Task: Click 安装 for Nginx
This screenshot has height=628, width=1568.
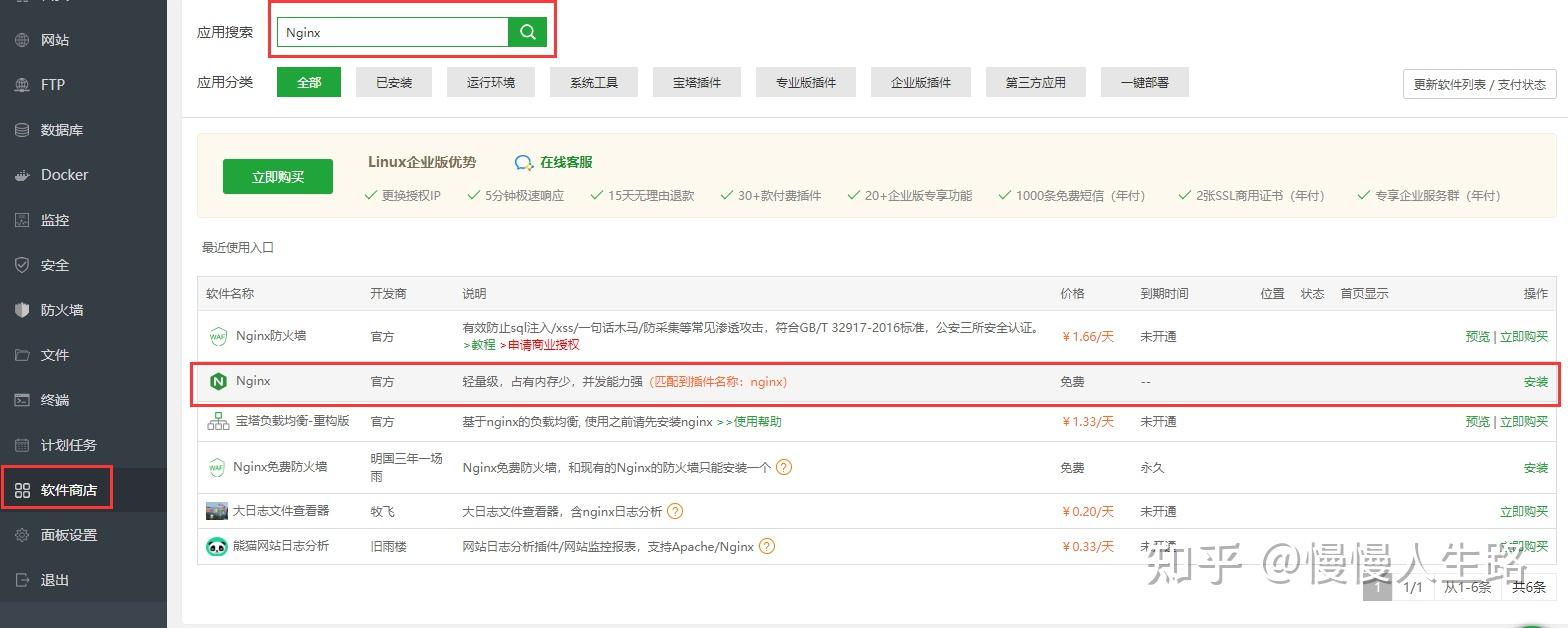Action: (1536, 382)
